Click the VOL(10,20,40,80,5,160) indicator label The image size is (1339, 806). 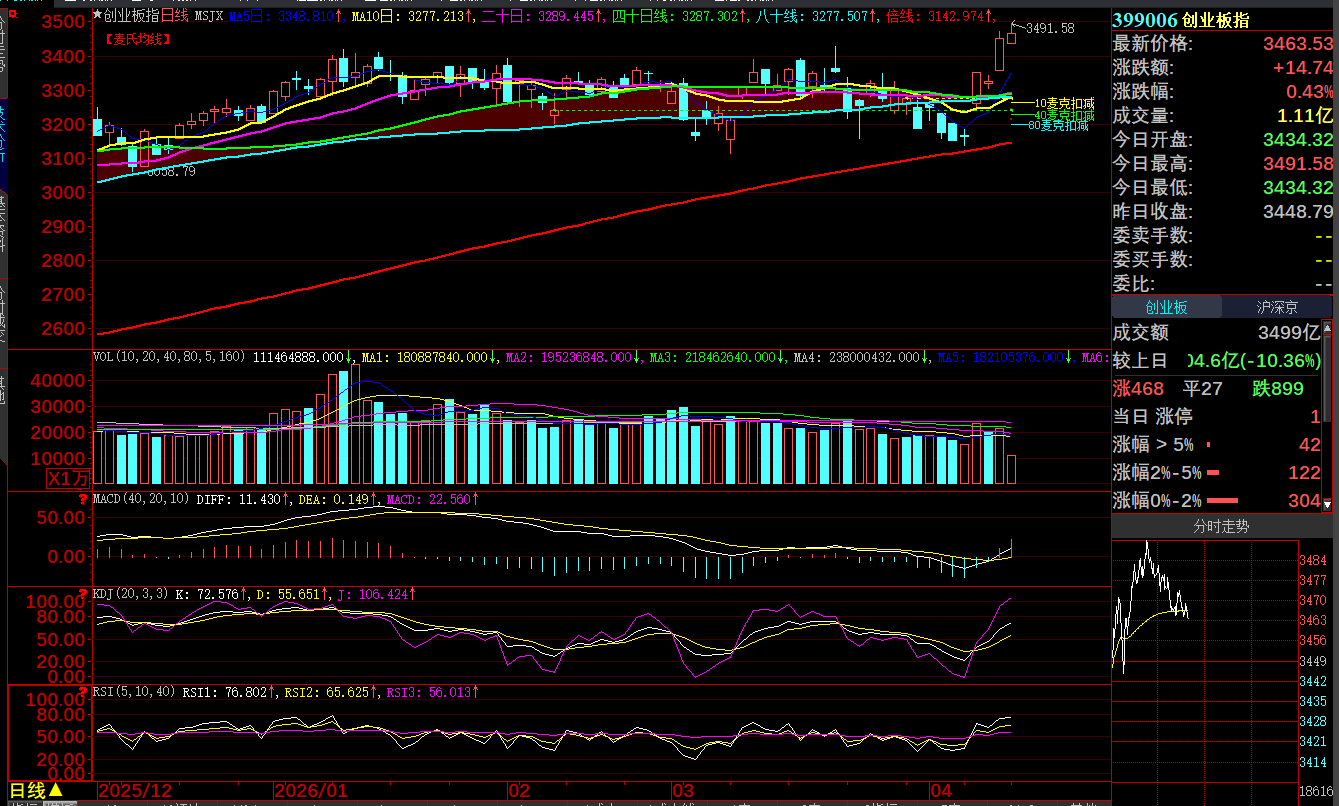click(x=168, y=357)
